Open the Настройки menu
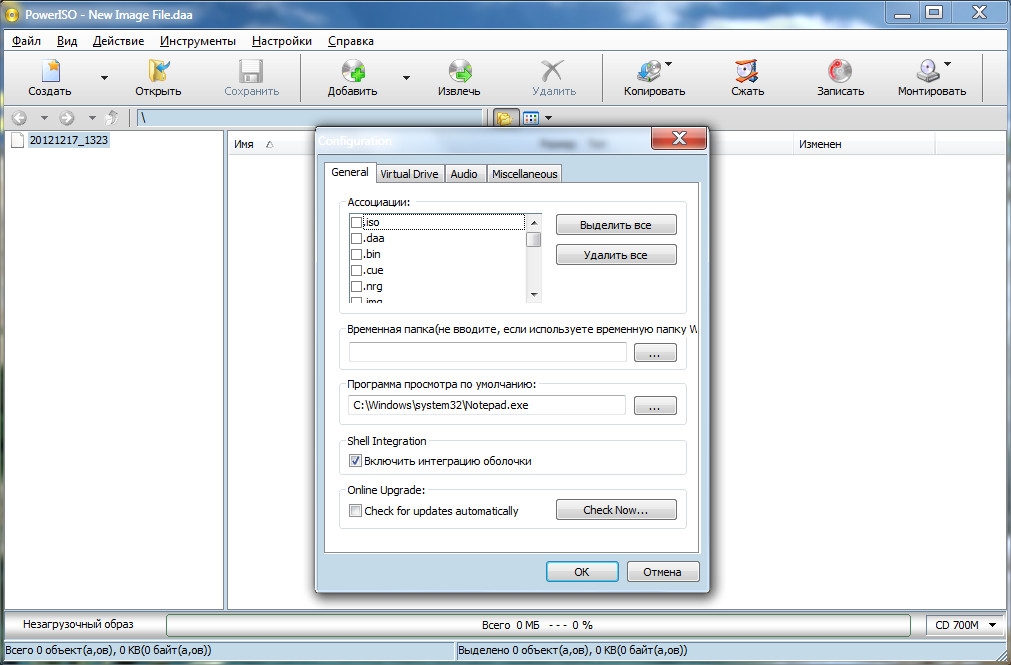 click(x=282, y=41)
